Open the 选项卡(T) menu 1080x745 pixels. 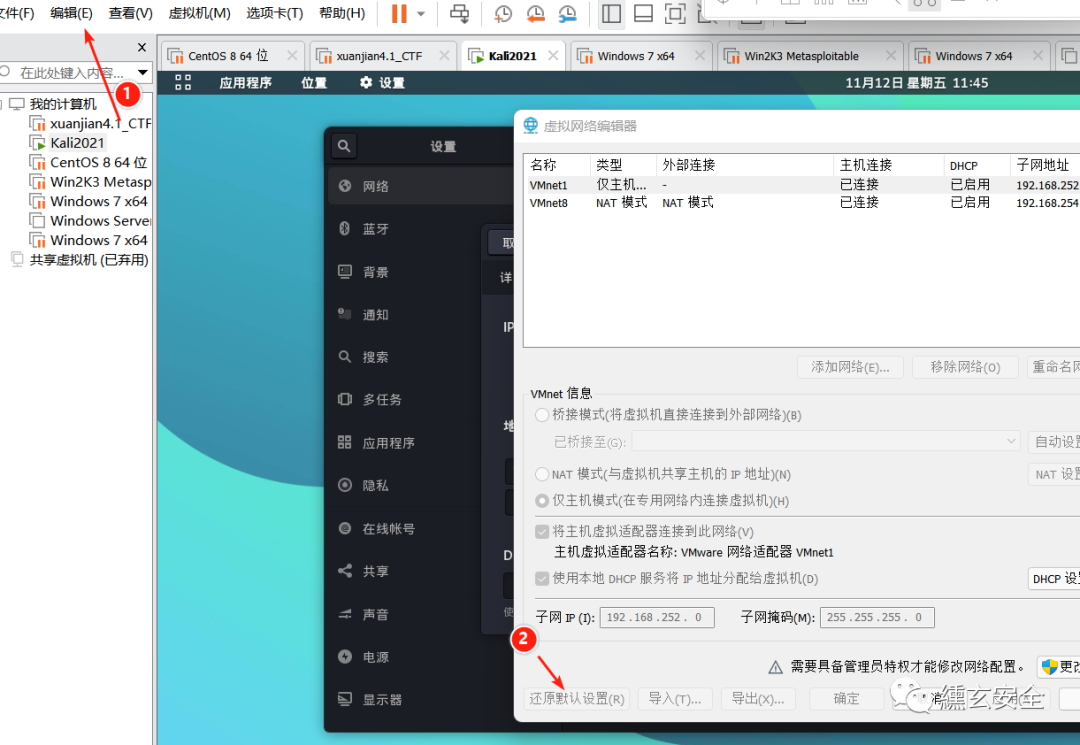pyautogui.click(x=275, y=13)
